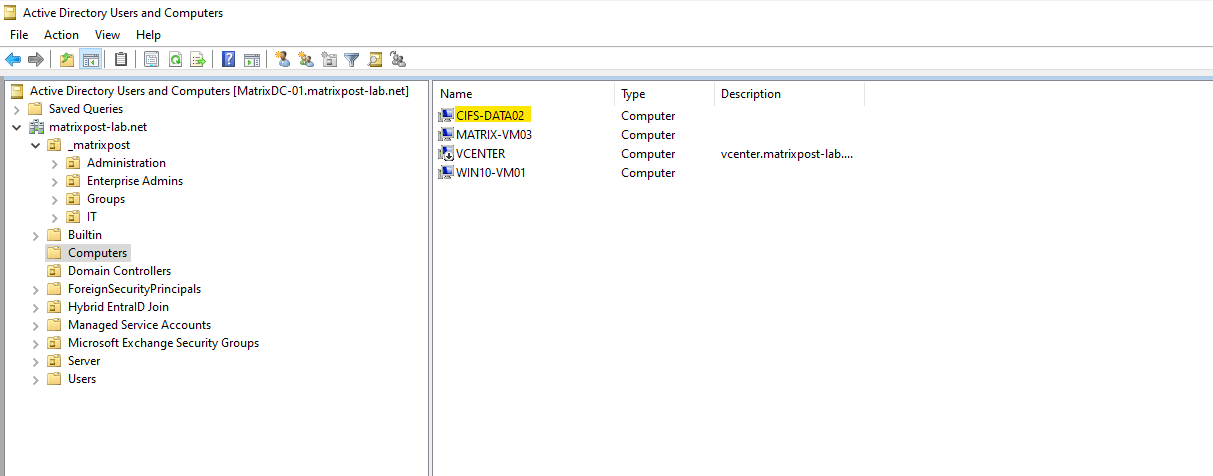Viewport: 1213px width, 476px height.
Task: Click the gray Forward arrow in toolbar
Action: point(36,60)
